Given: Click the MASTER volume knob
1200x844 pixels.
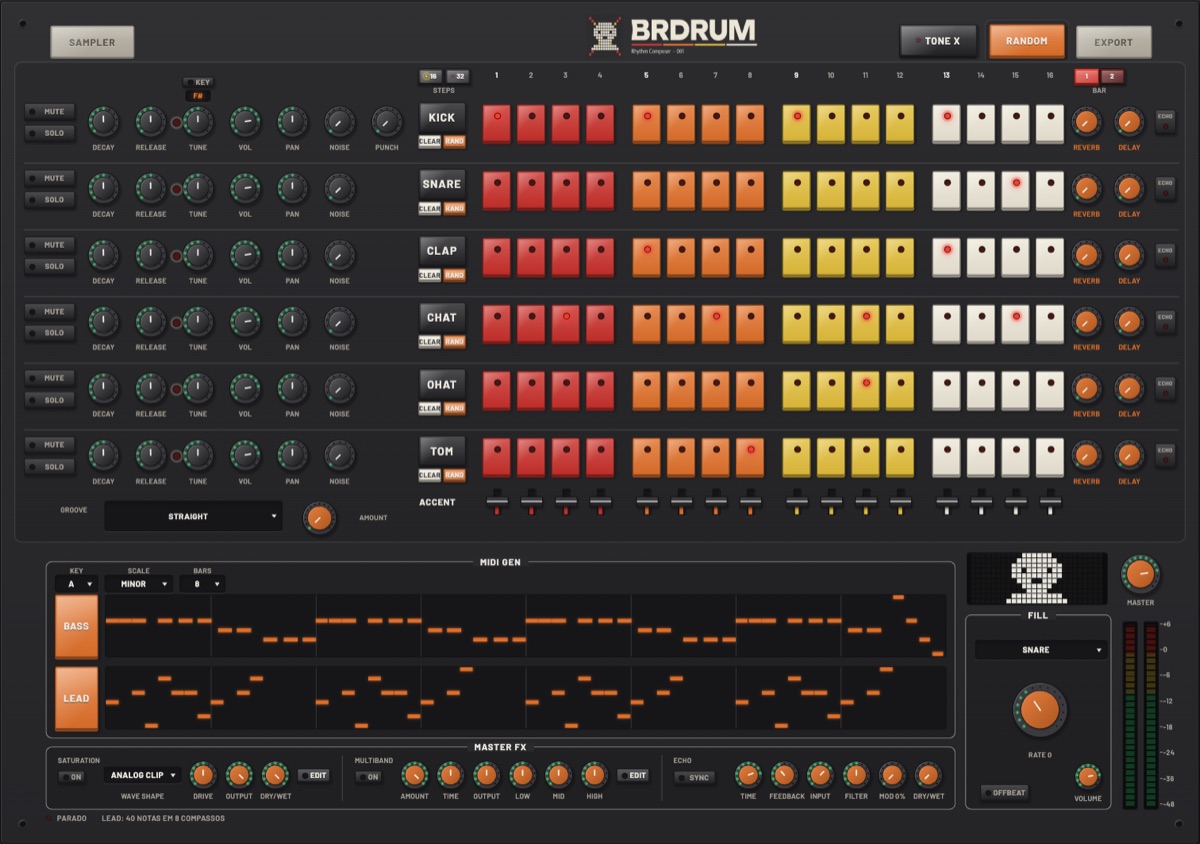Looking at the screenshot, I should [1139, 575].
